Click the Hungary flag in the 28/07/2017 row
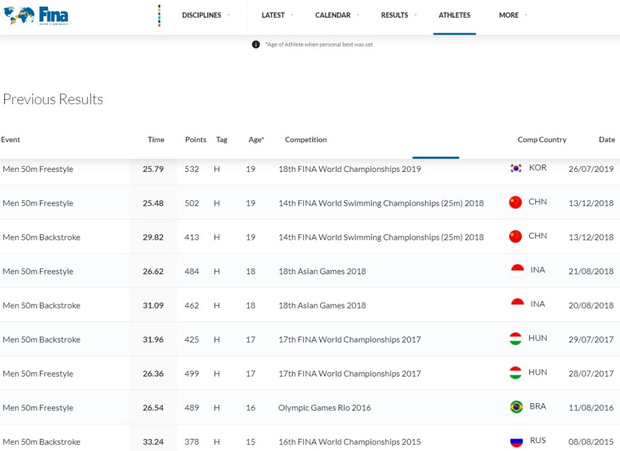 516,373
